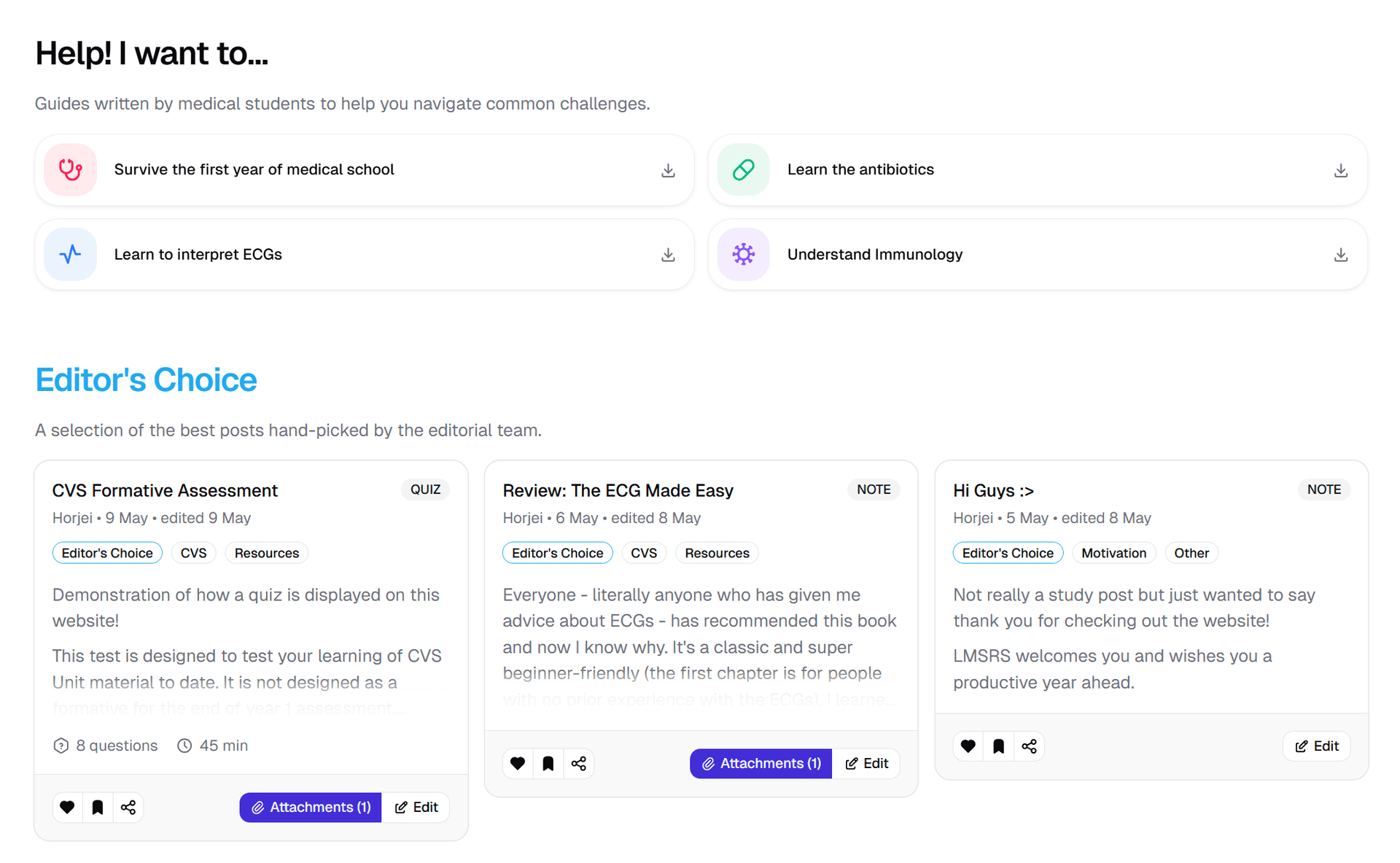
Task: Download the 'Learn to interpret ECGs' guide
Action: [668, 255]
